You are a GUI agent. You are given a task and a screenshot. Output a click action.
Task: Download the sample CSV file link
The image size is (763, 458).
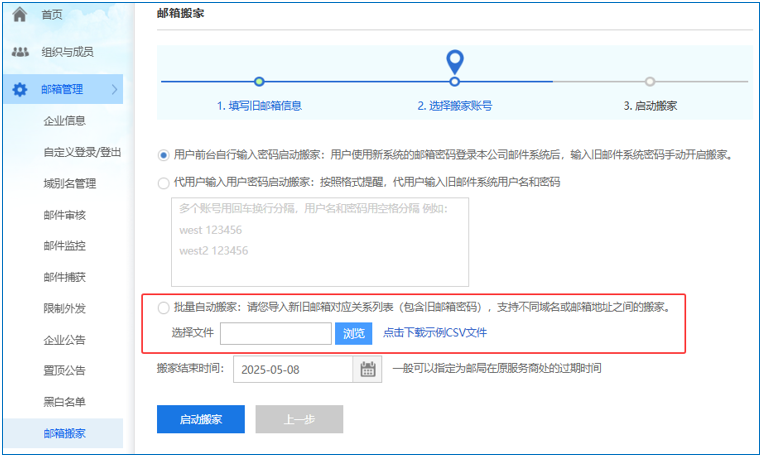[x=435, y=334]
